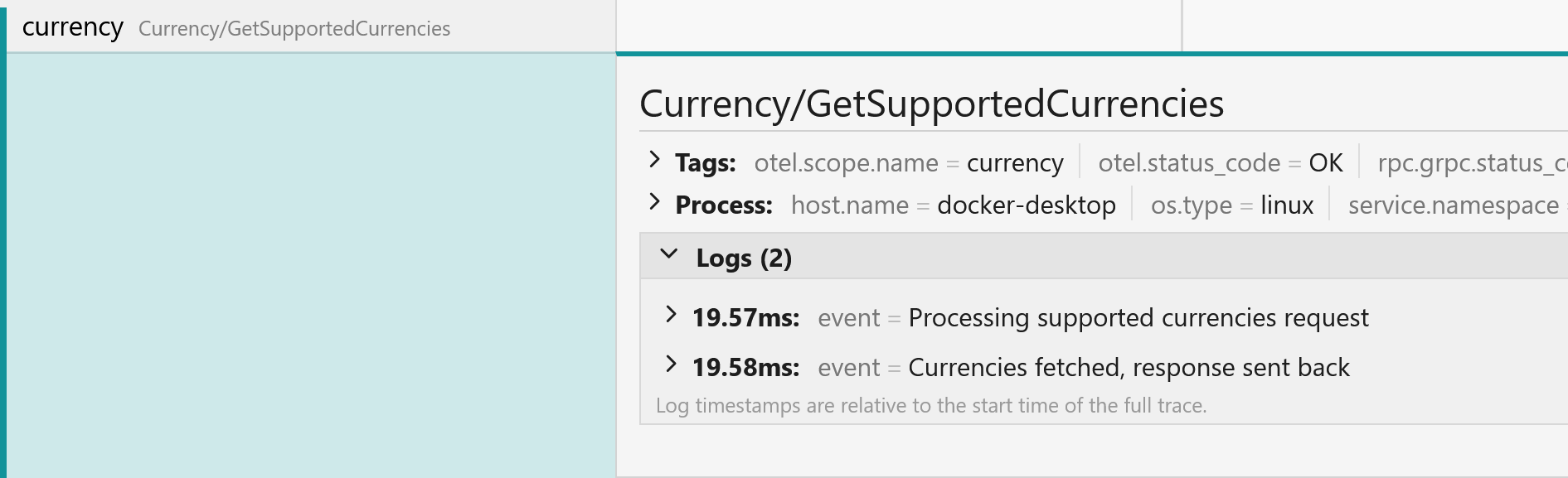Click the chevron arrow beside Process
The width and height of the screenshot is (1568, 478).
[654, 202]
